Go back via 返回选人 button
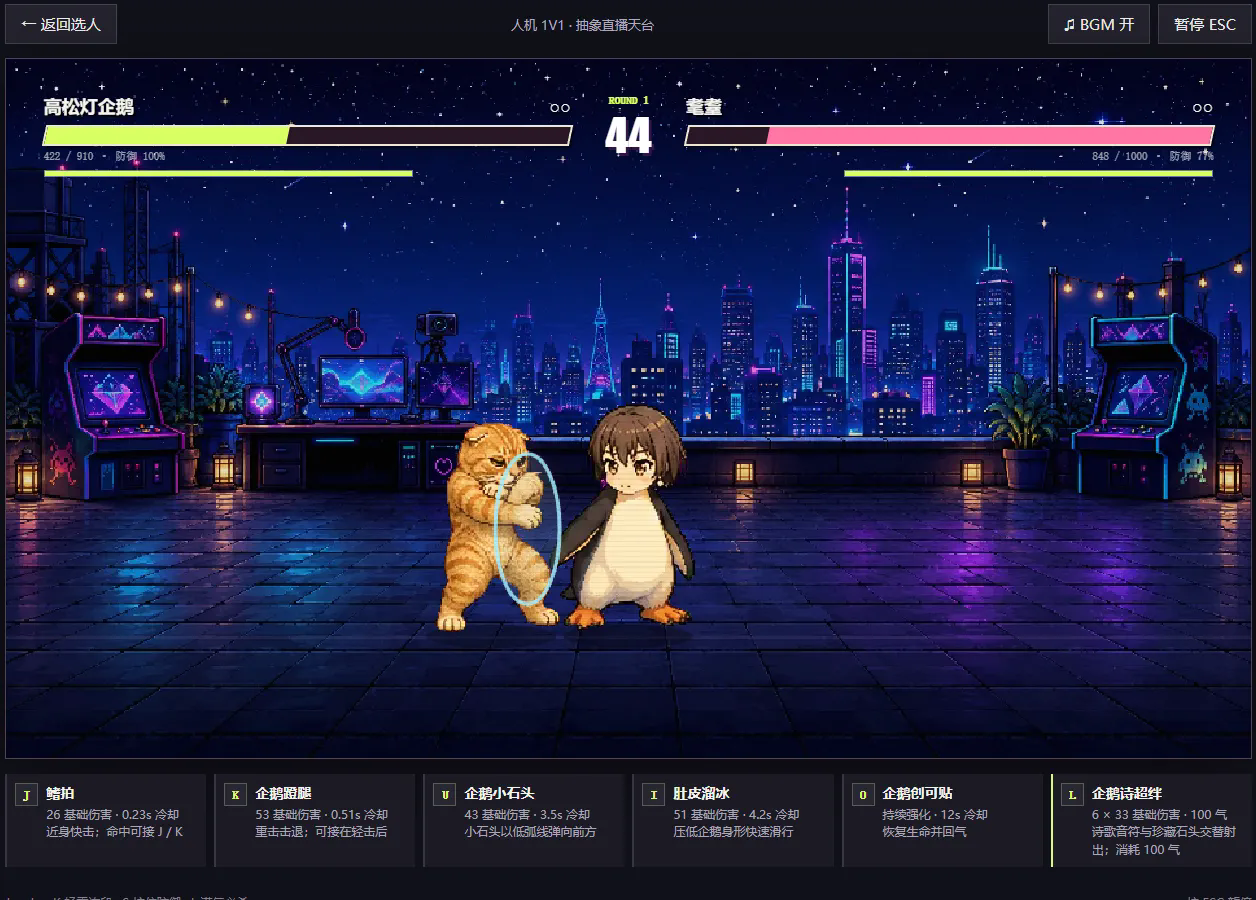This screenshot has height=900, width=1256. [61, 24]
